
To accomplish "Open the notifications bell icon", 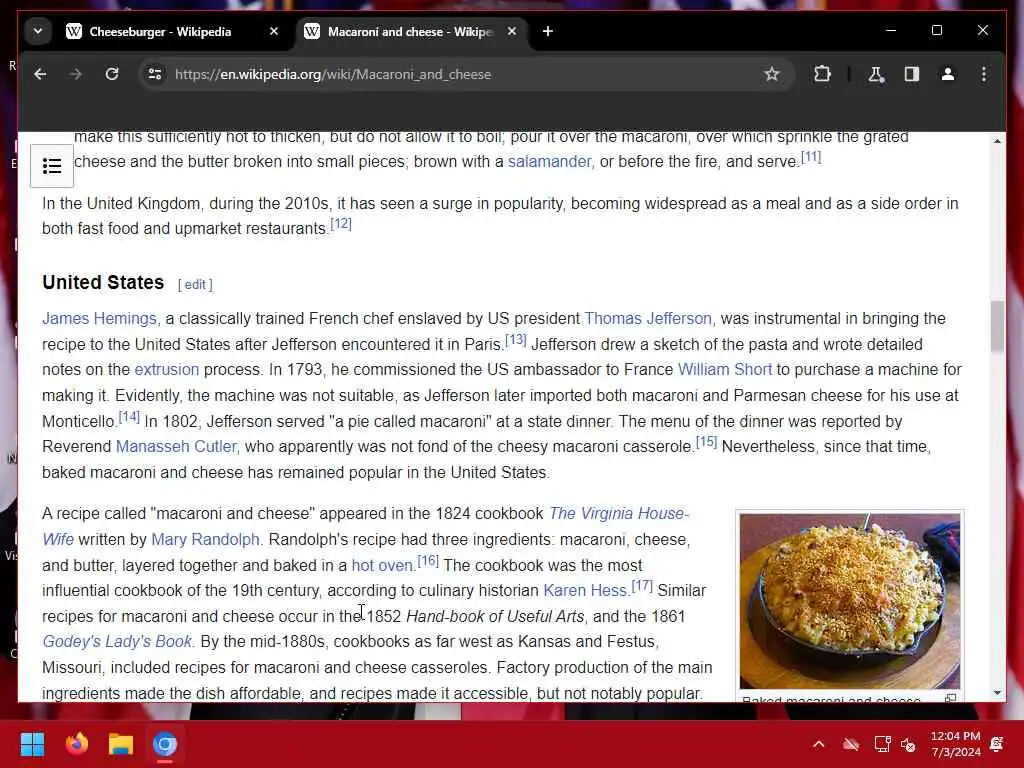I will [x=997, y=744].
